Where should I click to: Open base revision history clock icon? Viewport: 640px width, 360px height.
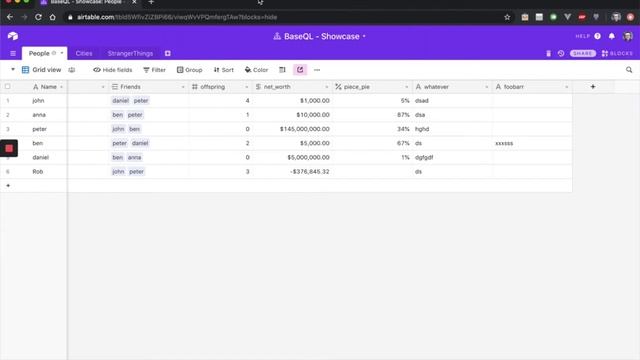click(561, 53)
